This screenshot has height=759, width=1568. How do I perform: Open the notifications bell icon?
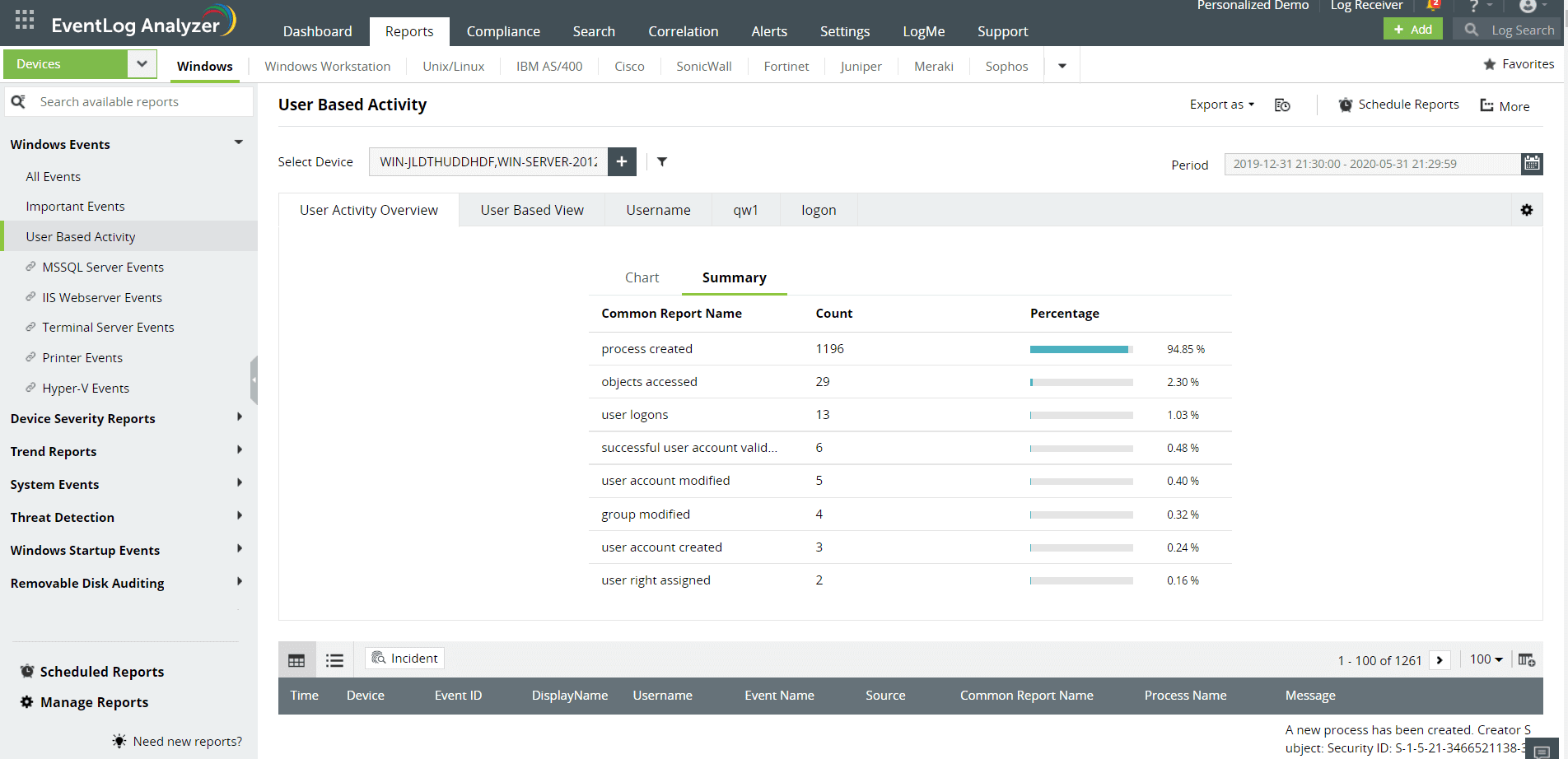point(1432,6)
